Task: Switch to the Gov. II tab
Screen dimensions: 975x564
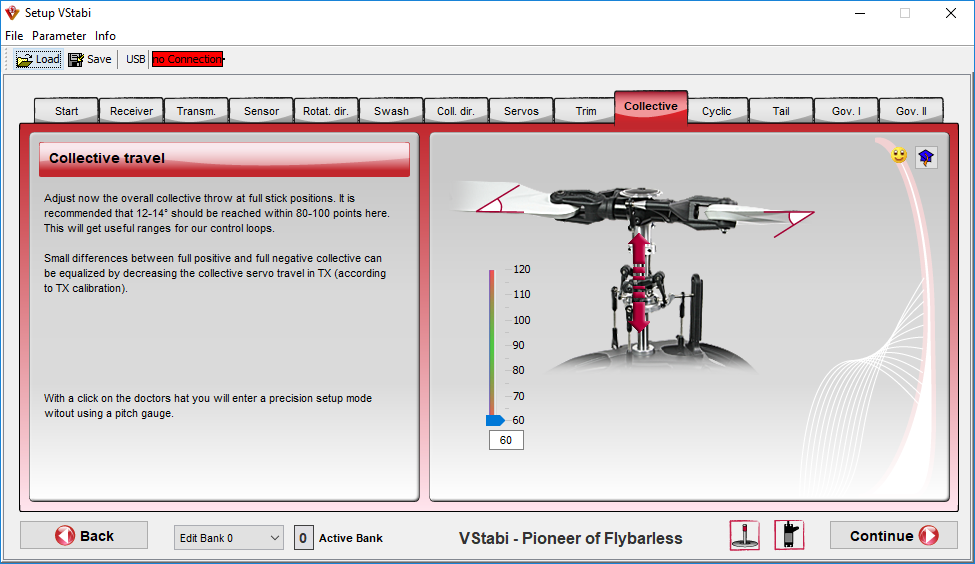Action: (x=911, y=111)
